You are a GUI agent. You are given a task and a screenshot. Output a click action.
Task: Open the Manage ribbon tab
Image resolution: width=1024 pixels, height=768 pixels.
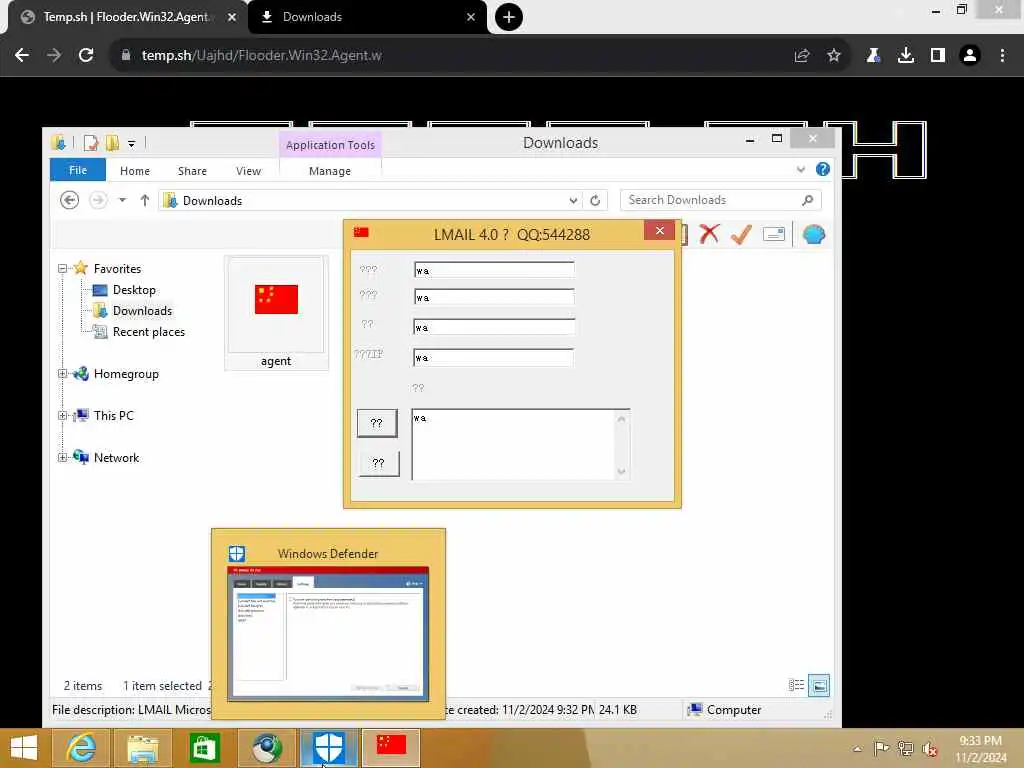point(330,170)
